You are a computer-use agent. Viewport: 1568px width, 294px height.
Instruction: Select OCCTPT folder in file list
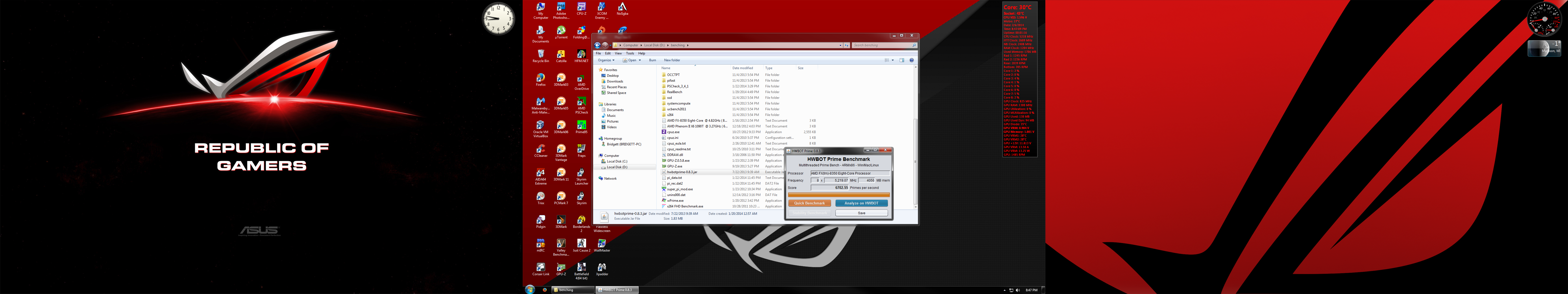click(673, 75)
